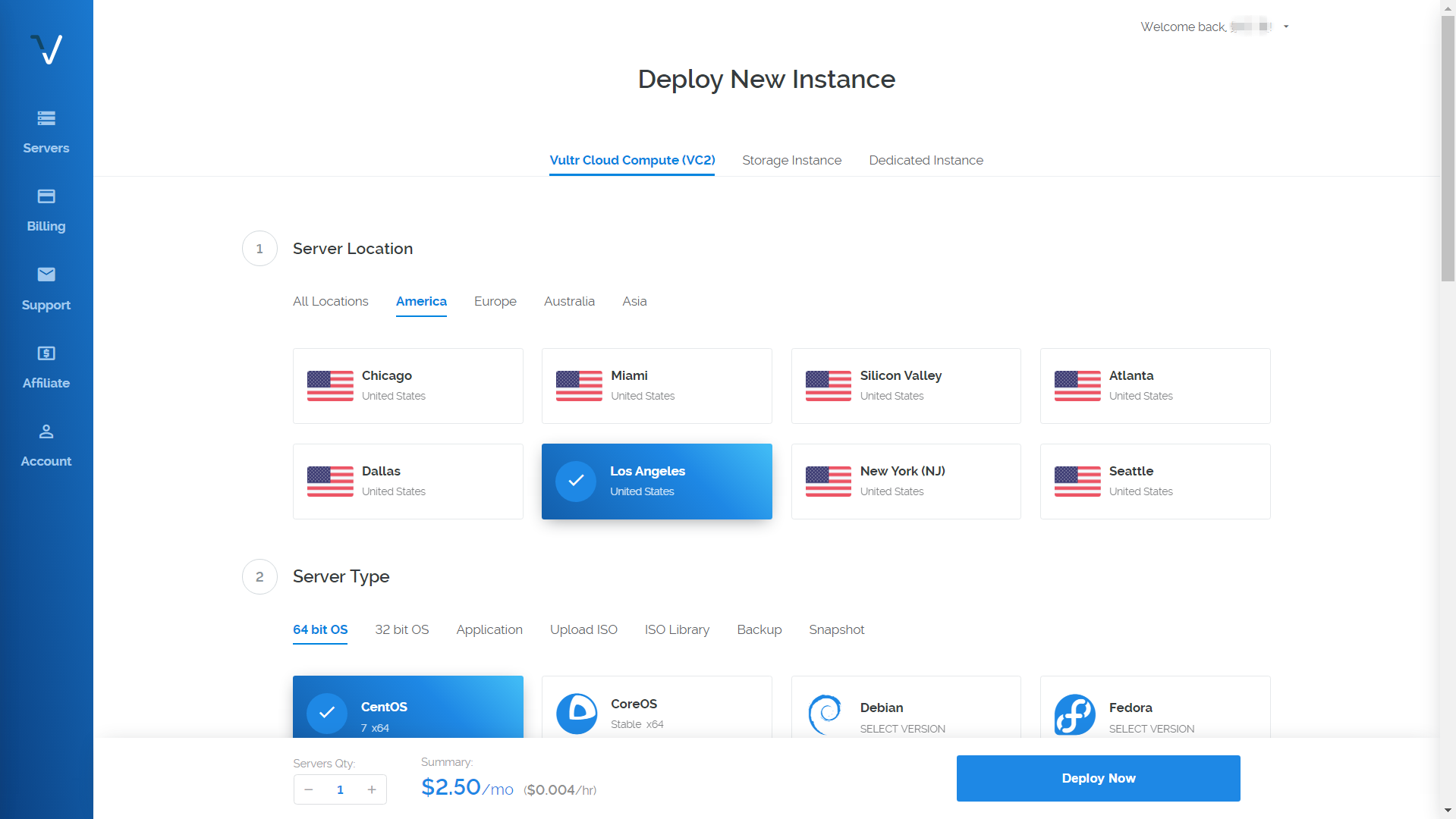Switch to Vultr Cloud Compute (VC2) tab
The image size is (1456, 819).
pyautogui.click(x=632, y=160)
